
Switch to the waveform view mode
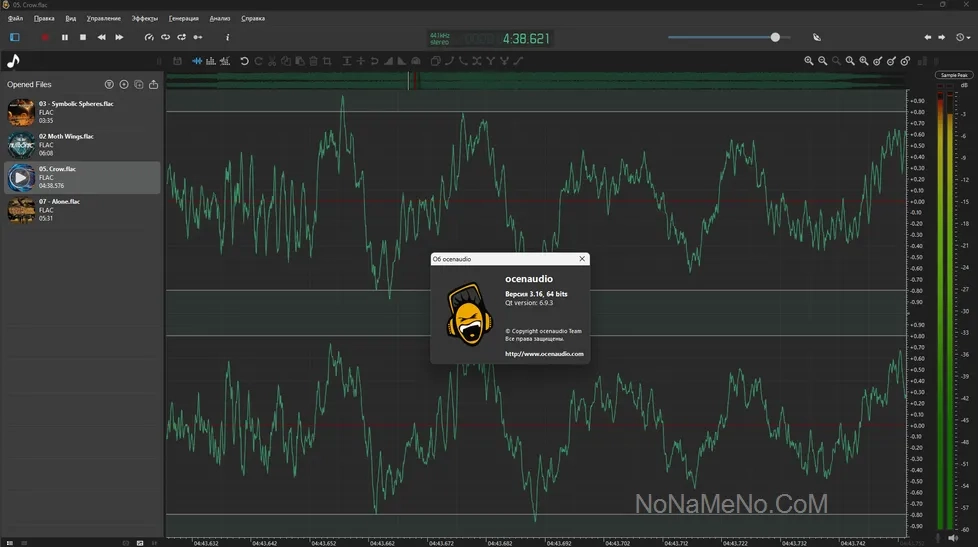point(197,61)
